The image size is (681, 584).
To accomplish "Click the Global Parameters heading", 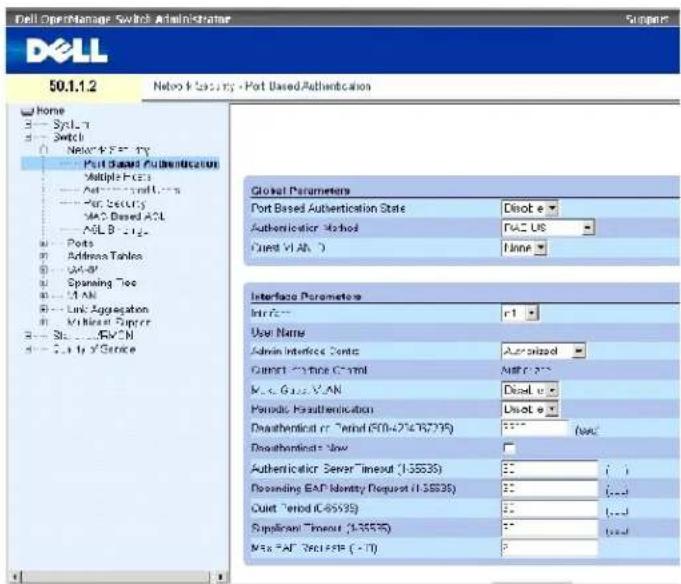I will (301, 191).
